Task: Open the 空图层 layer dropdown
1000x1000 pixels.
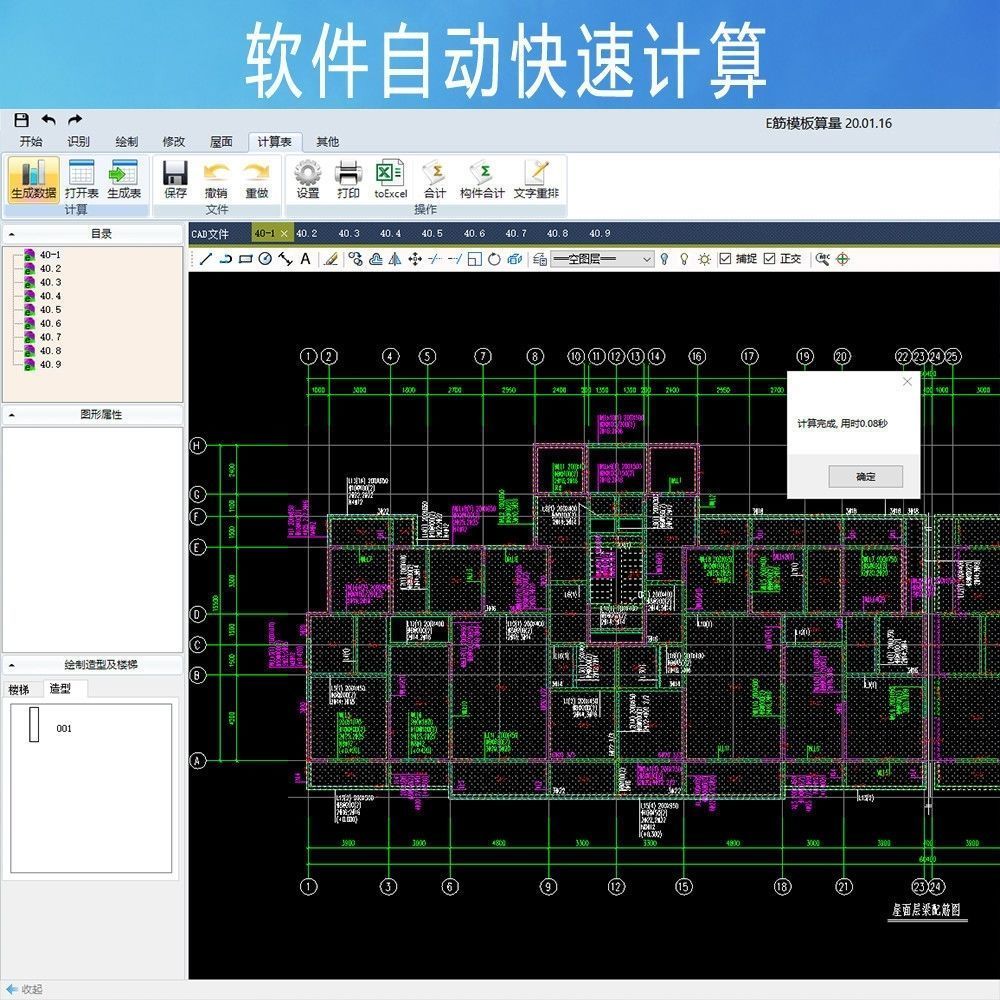Action: (x=602, y=259)
